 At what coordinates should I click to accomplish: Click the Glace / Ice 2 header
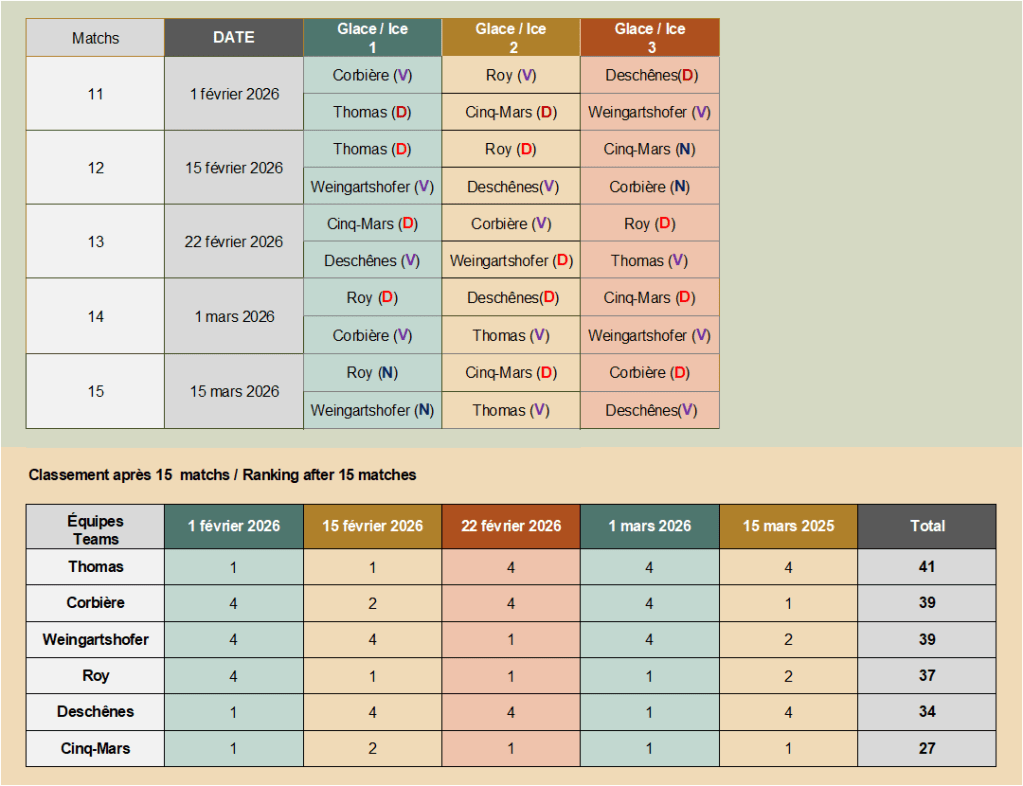pos(510,37)
